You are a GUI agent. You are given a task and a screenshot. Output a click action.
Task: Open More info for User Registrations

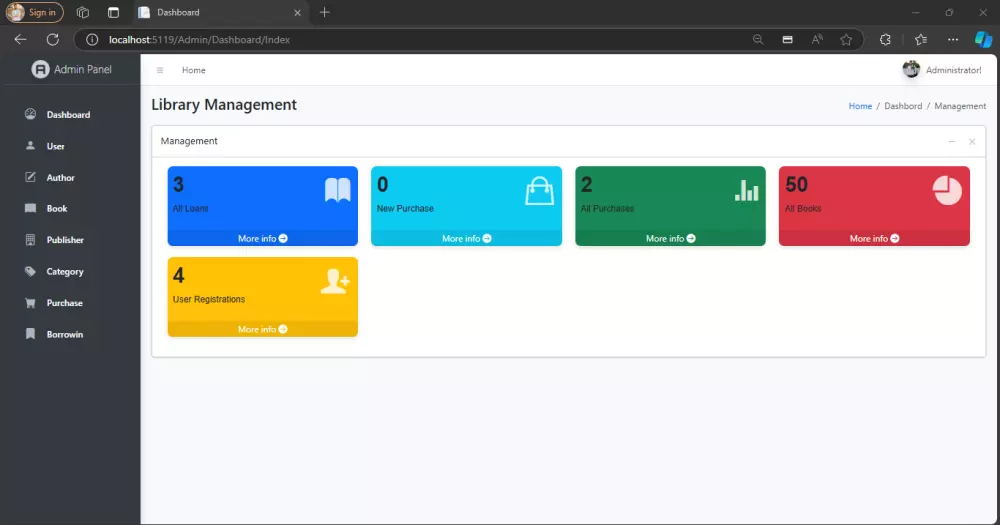tap(263, 329)
